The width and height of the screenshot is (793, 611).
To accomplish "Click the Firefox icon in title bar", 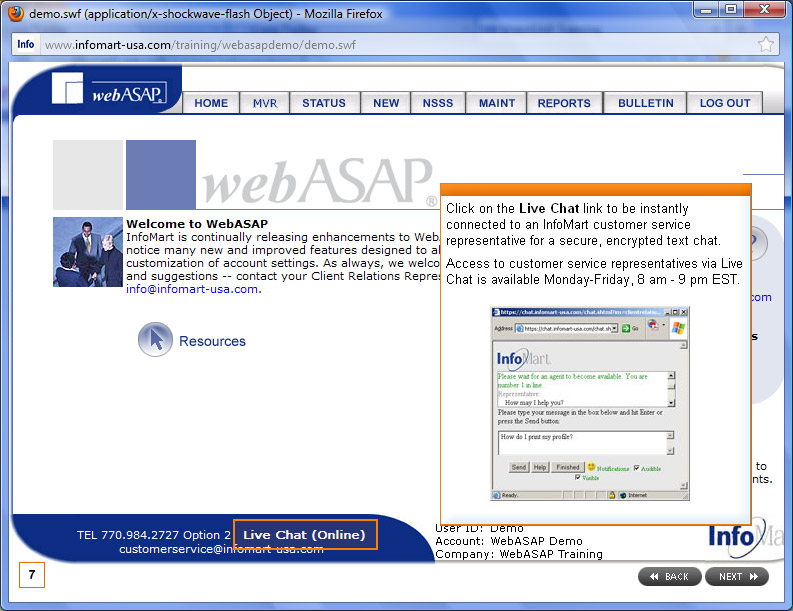I will (16, 13).
